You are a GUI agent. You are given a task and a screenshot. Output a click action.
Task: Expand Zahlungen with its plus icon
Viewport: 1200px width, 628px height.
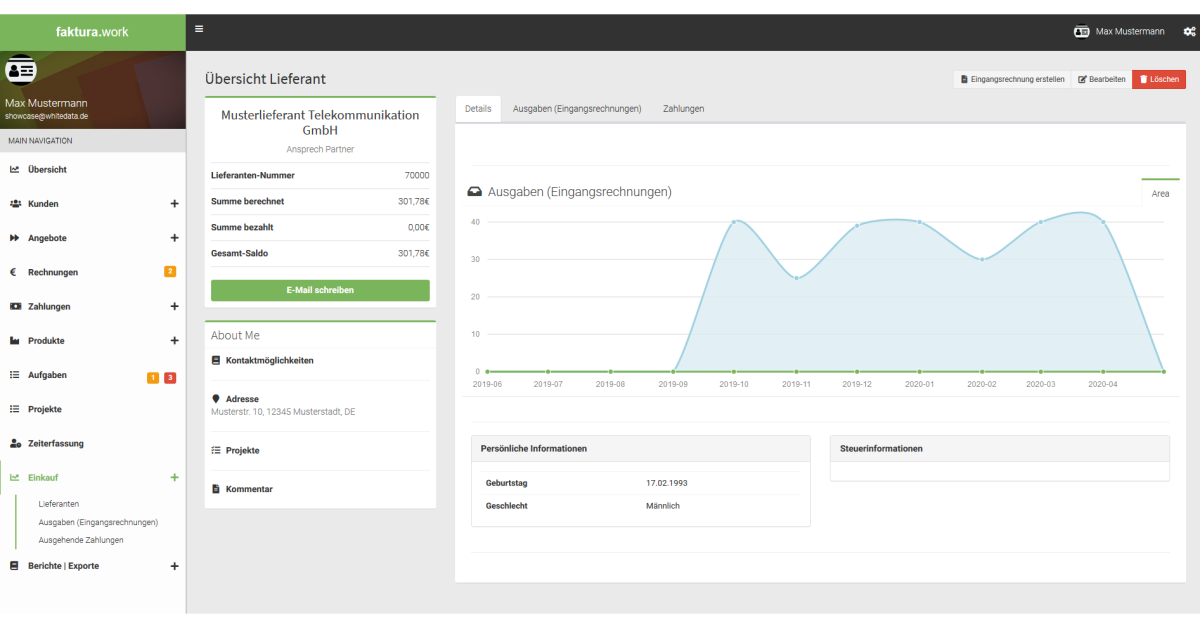(x=174, y=306)
